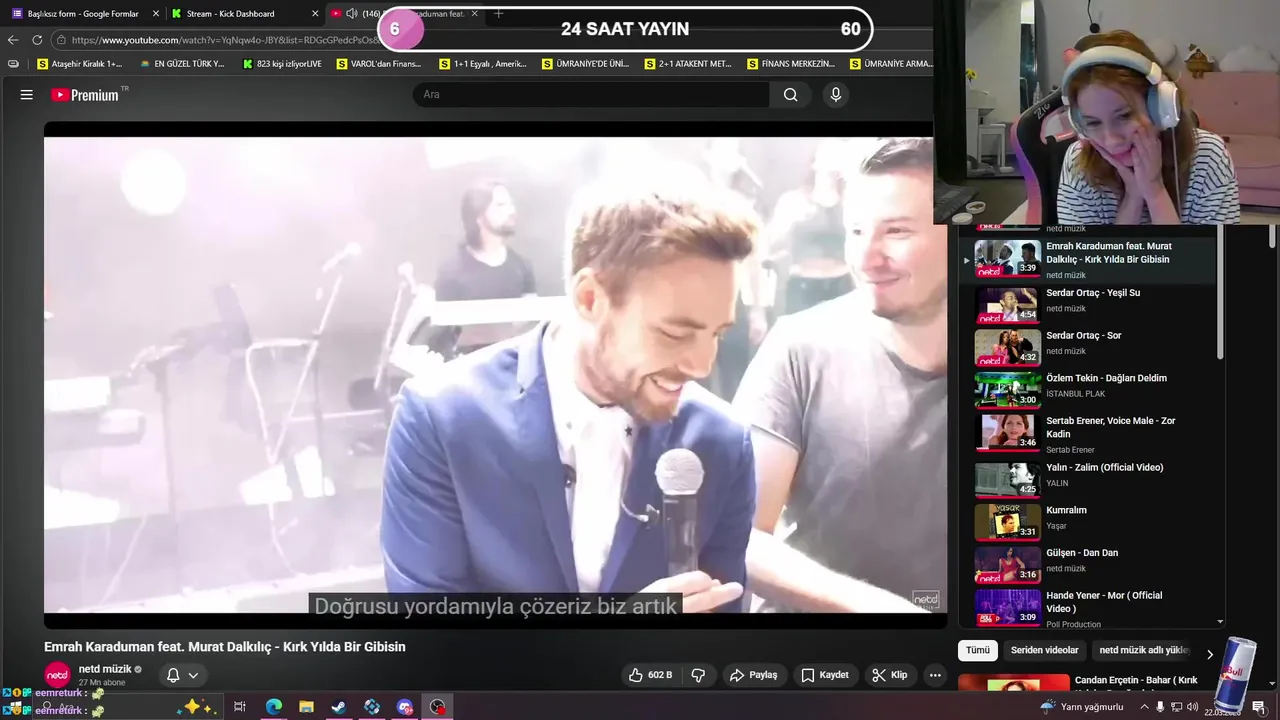Click the playlist panel scrollbar

1219,293
